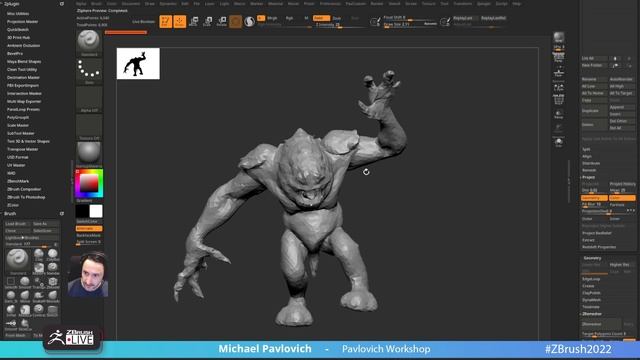Choose the Smooth brush icon

(25, 282)
